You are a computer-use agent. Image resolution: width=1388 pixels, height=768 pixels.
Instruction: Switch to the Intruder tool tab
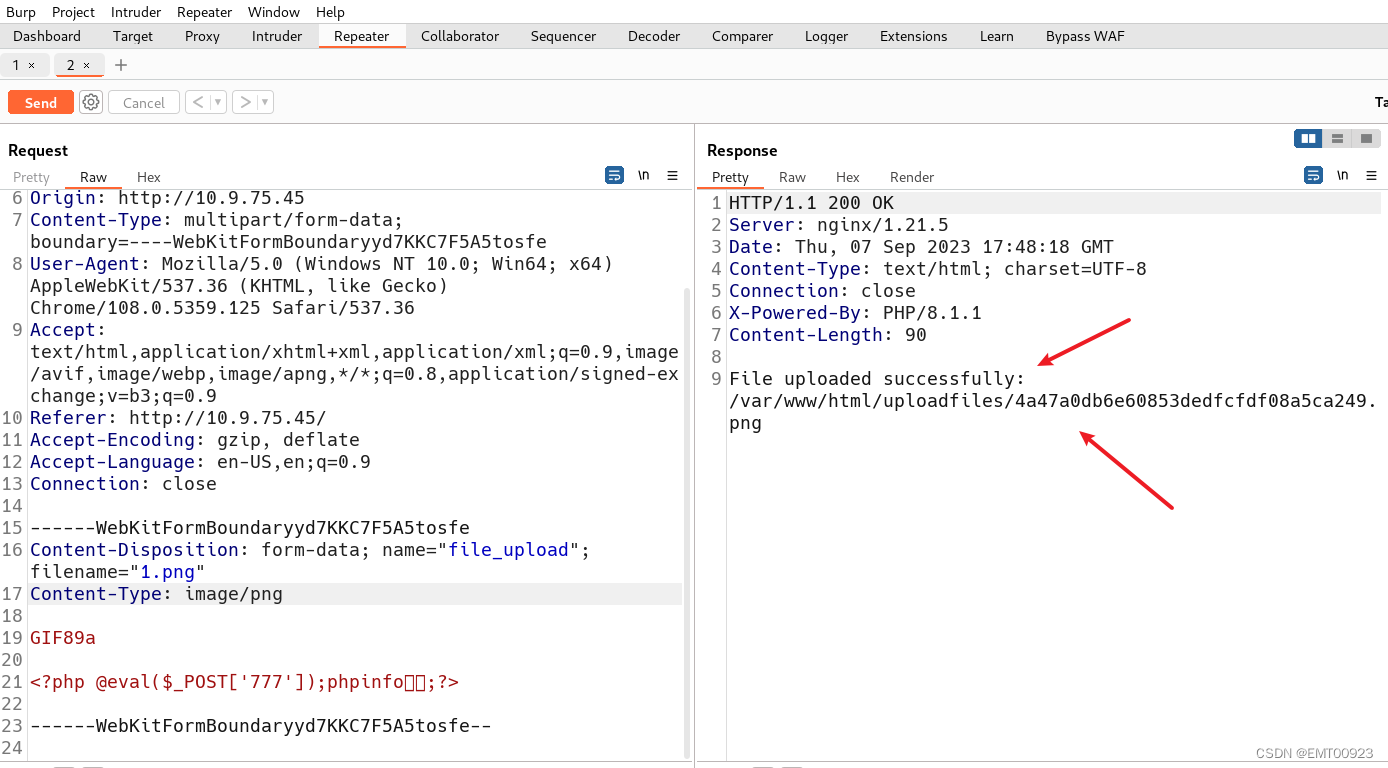click(277, 36)
